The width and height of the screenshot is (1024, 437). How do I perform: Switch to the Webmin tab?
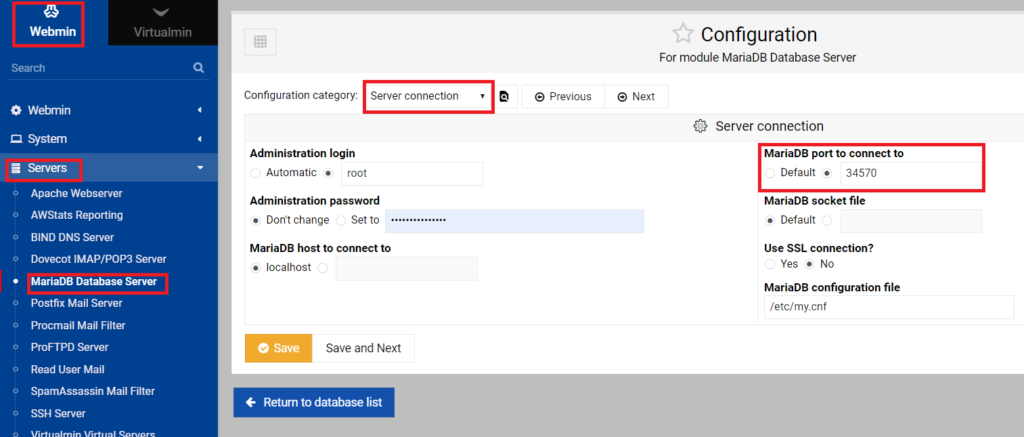point(54,22)
